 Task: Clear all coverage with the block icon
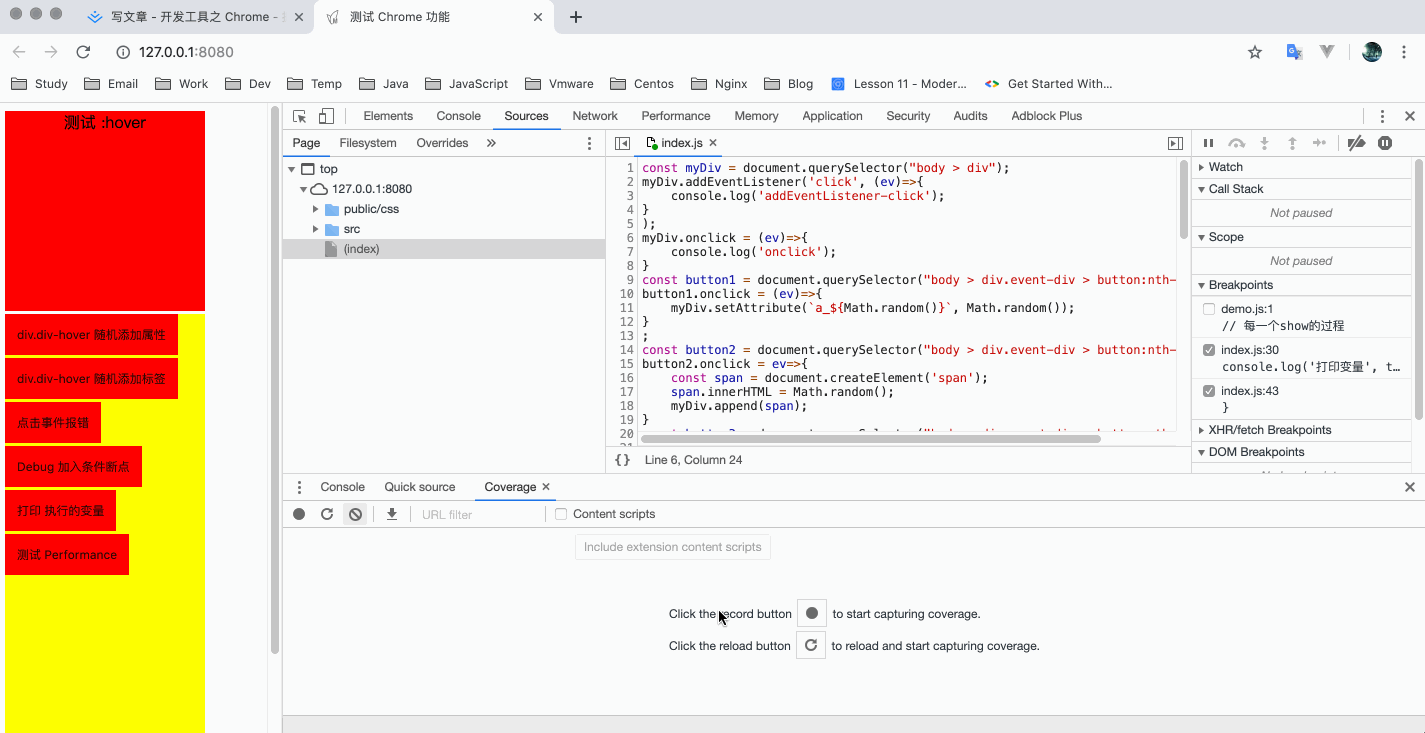[355, 514]
